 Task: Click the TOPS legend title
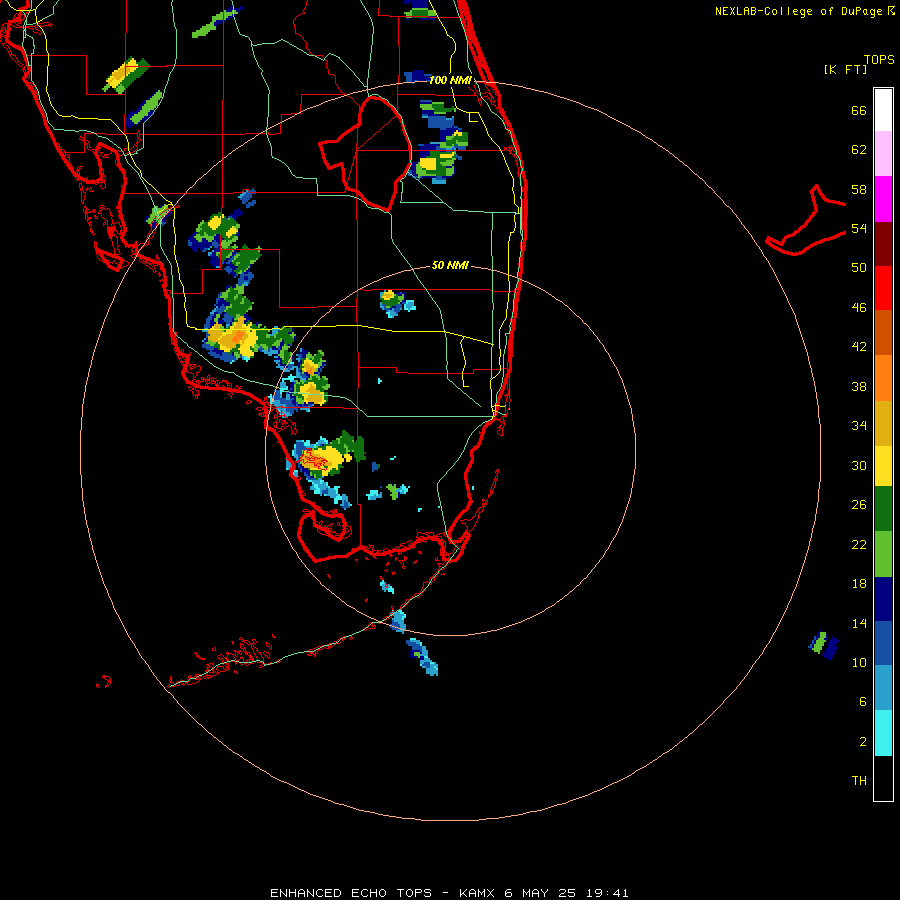coord(879,59)
